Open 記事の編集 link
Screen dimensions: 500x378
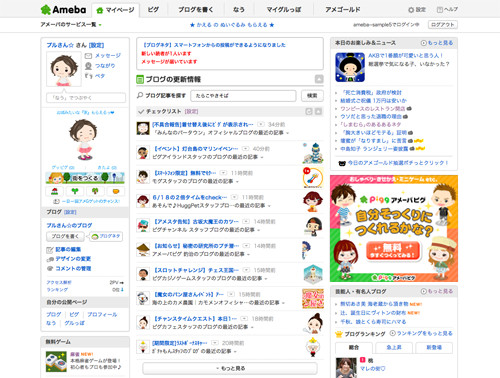[68, 249]
